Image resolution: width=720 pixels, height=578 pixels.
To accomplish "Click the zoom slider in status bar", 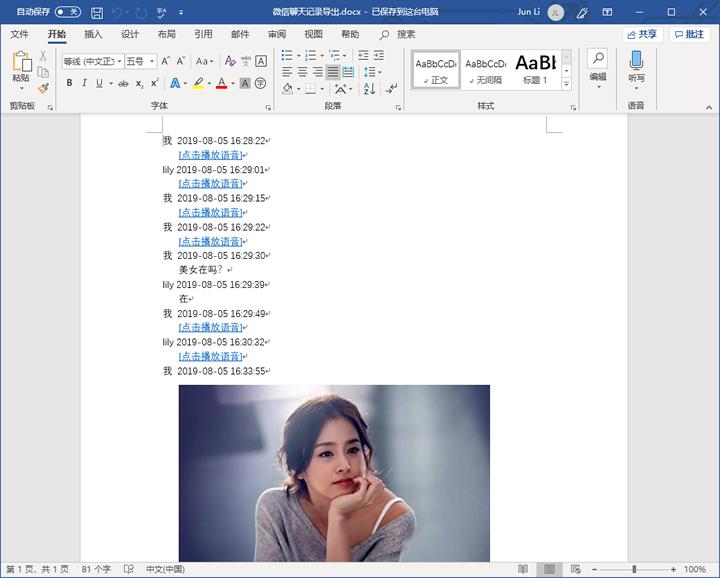I will tap(634, 569).
